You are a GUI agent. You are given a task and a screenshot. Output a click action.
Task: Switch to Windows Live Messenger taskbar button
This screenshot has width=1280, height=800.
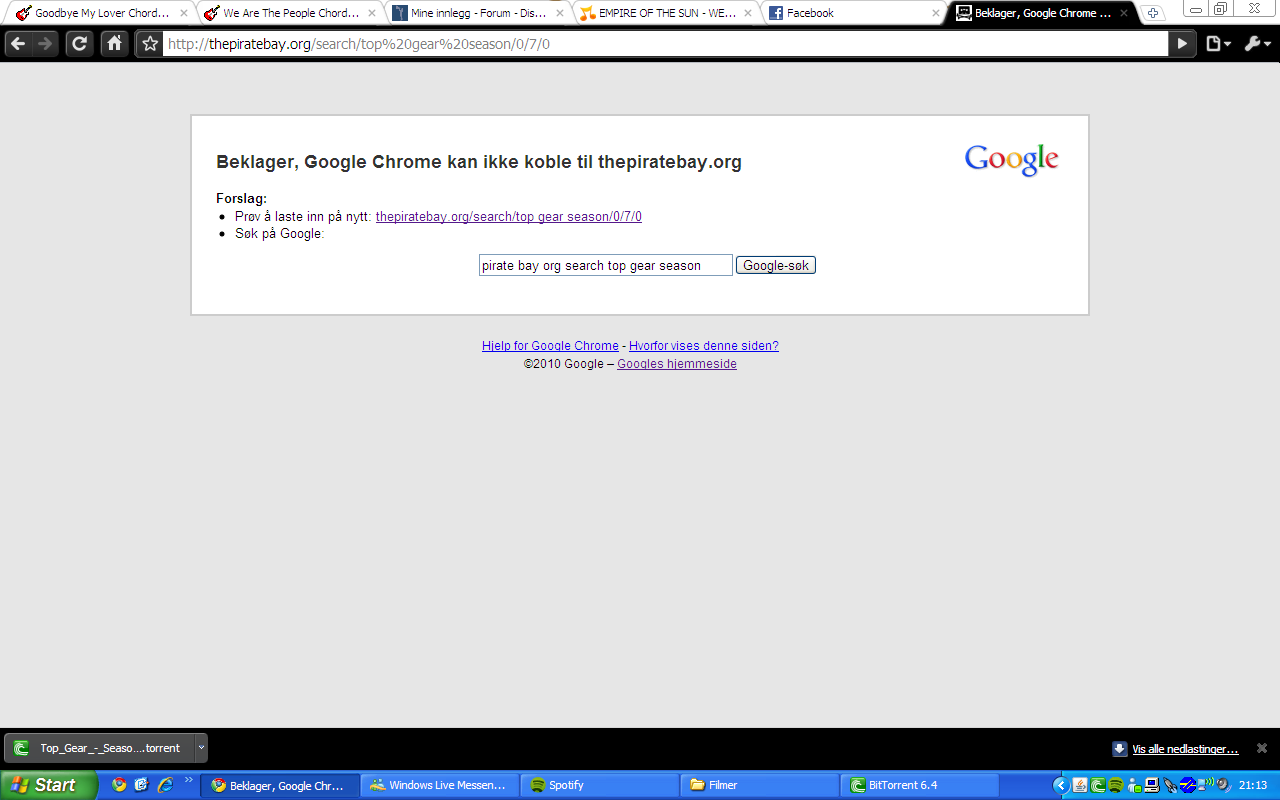coord(440,785)
